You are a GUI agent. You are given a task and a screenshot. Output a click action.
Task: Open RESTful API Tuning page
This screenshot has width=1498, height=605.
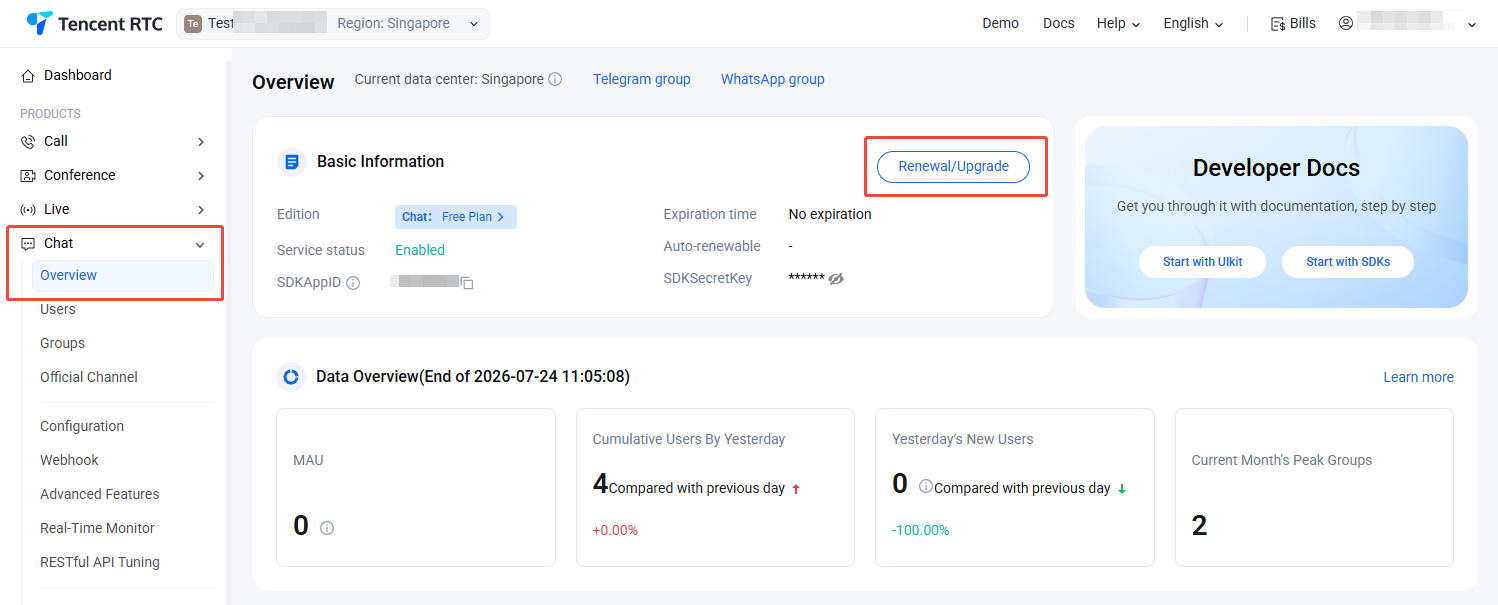click(100, 562)
